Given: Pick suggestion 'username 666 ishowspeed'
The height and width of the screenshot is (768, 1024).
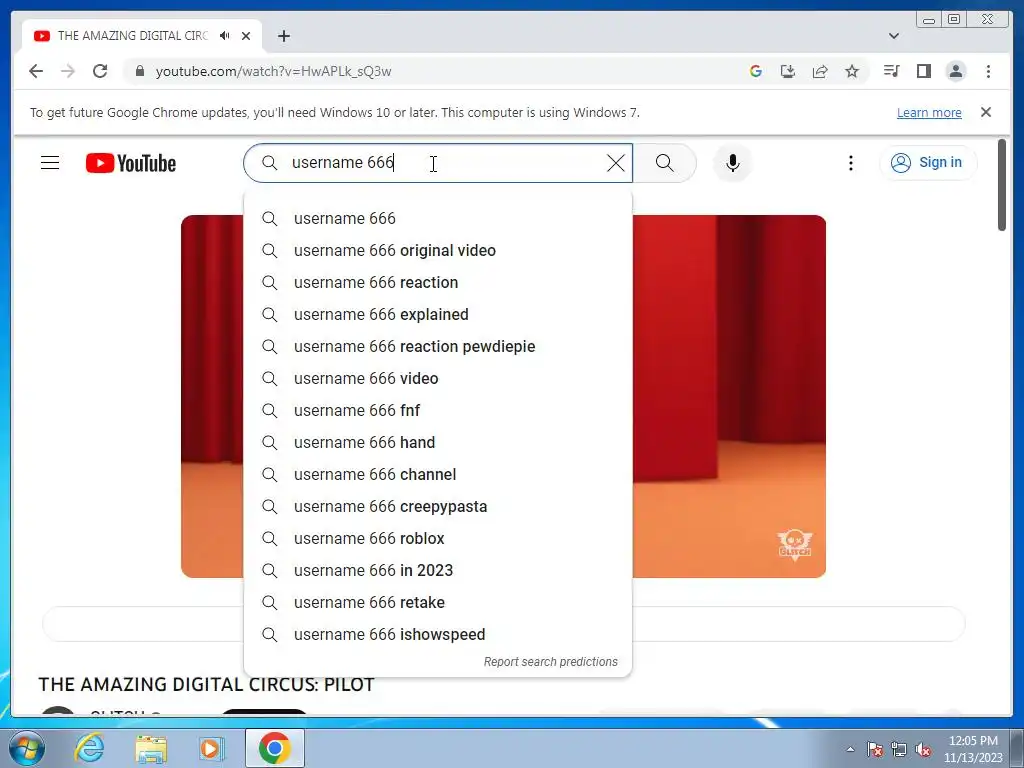Looking at the screenshot, I should point(438,634).
